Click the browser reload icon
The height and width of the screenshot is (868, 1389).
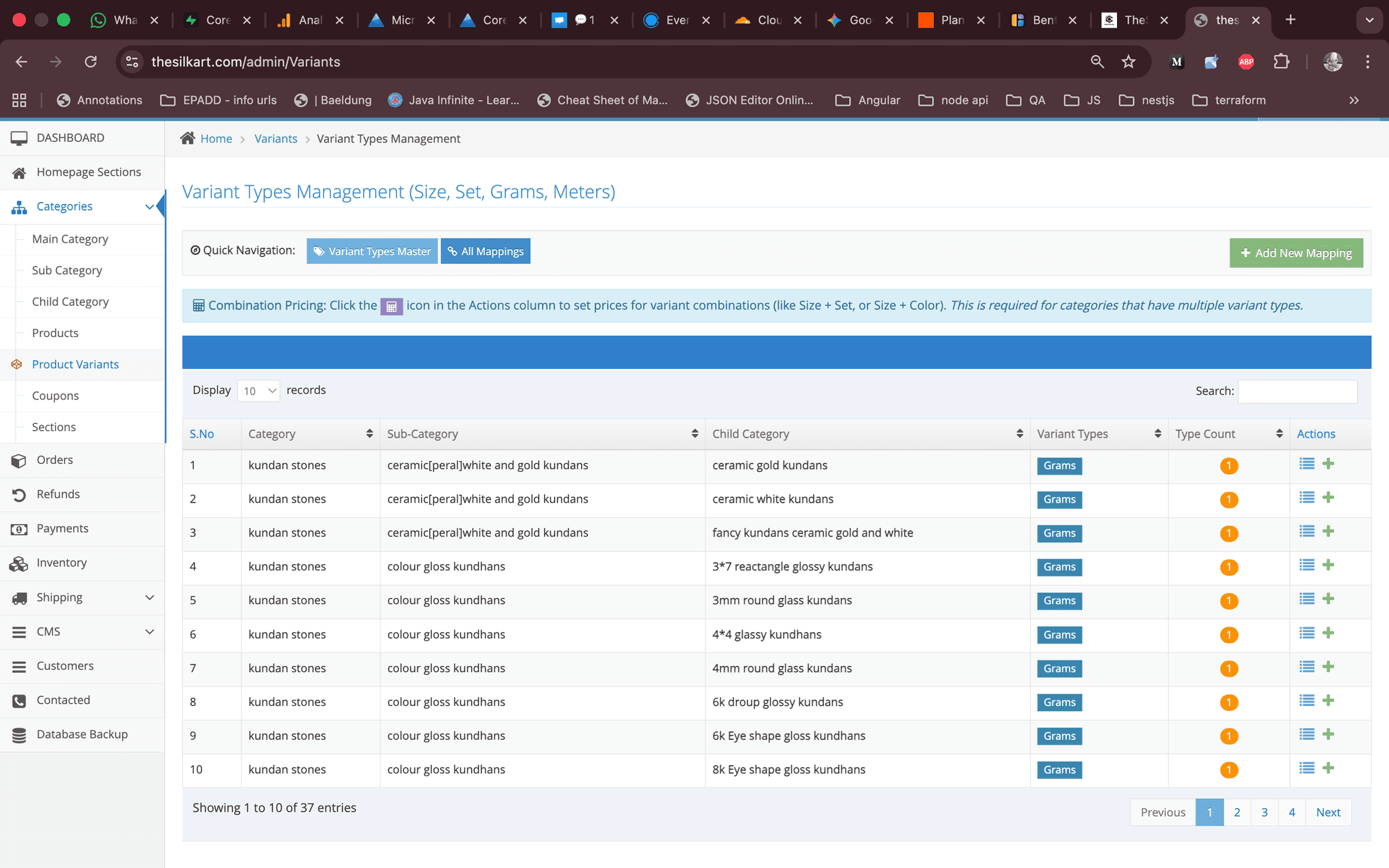pos(90,62)
